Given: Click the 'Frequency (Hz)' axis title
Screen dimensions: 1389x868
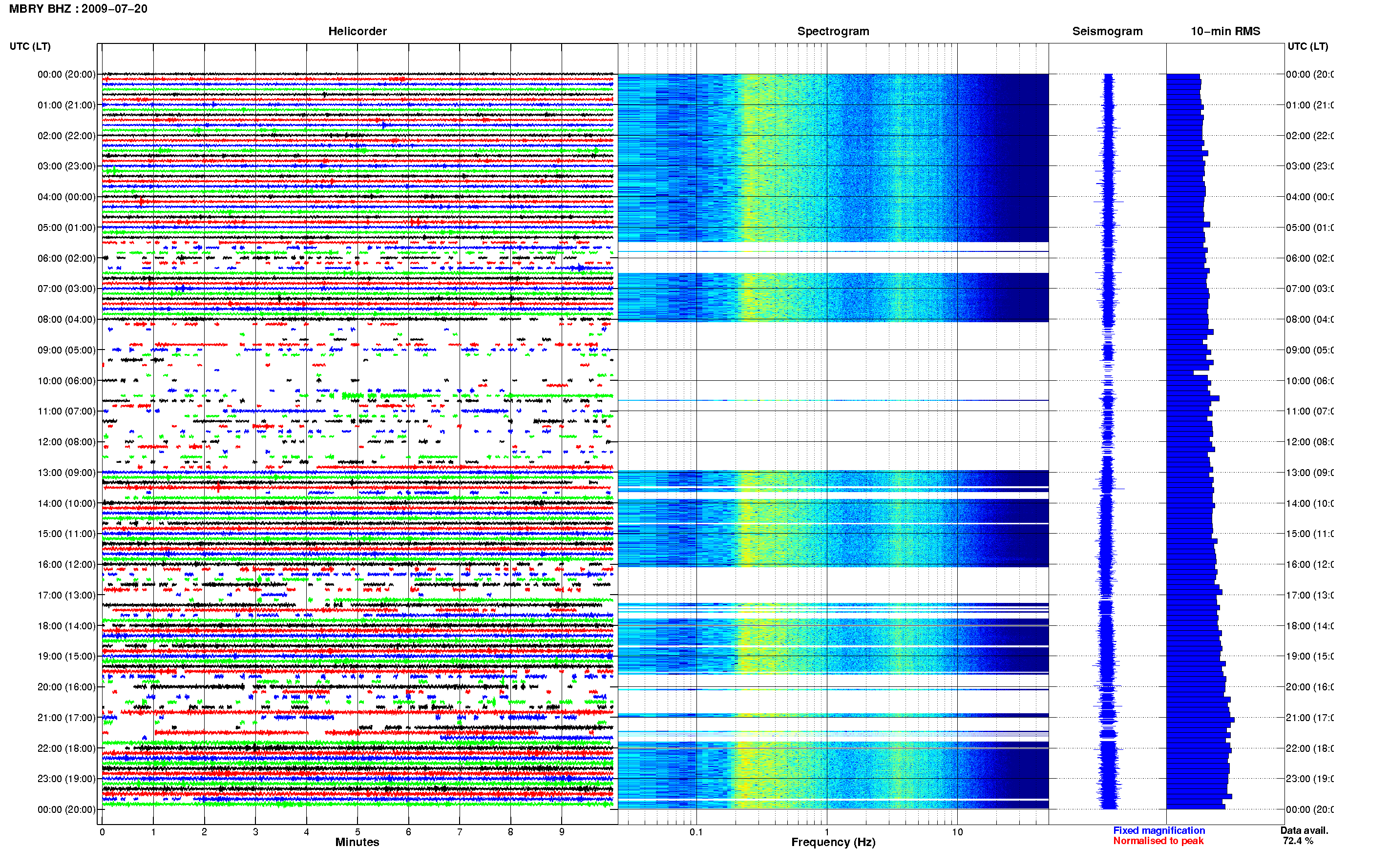Looking at the screenshot, I should [833, 842].
